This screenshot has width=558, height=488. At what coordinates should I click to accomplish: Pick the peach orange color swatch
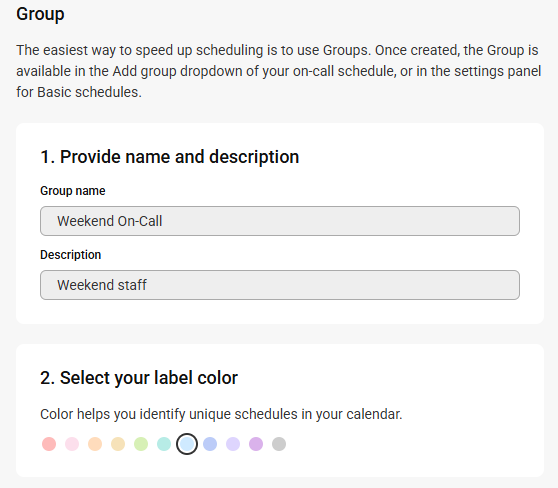coord(95,444)
